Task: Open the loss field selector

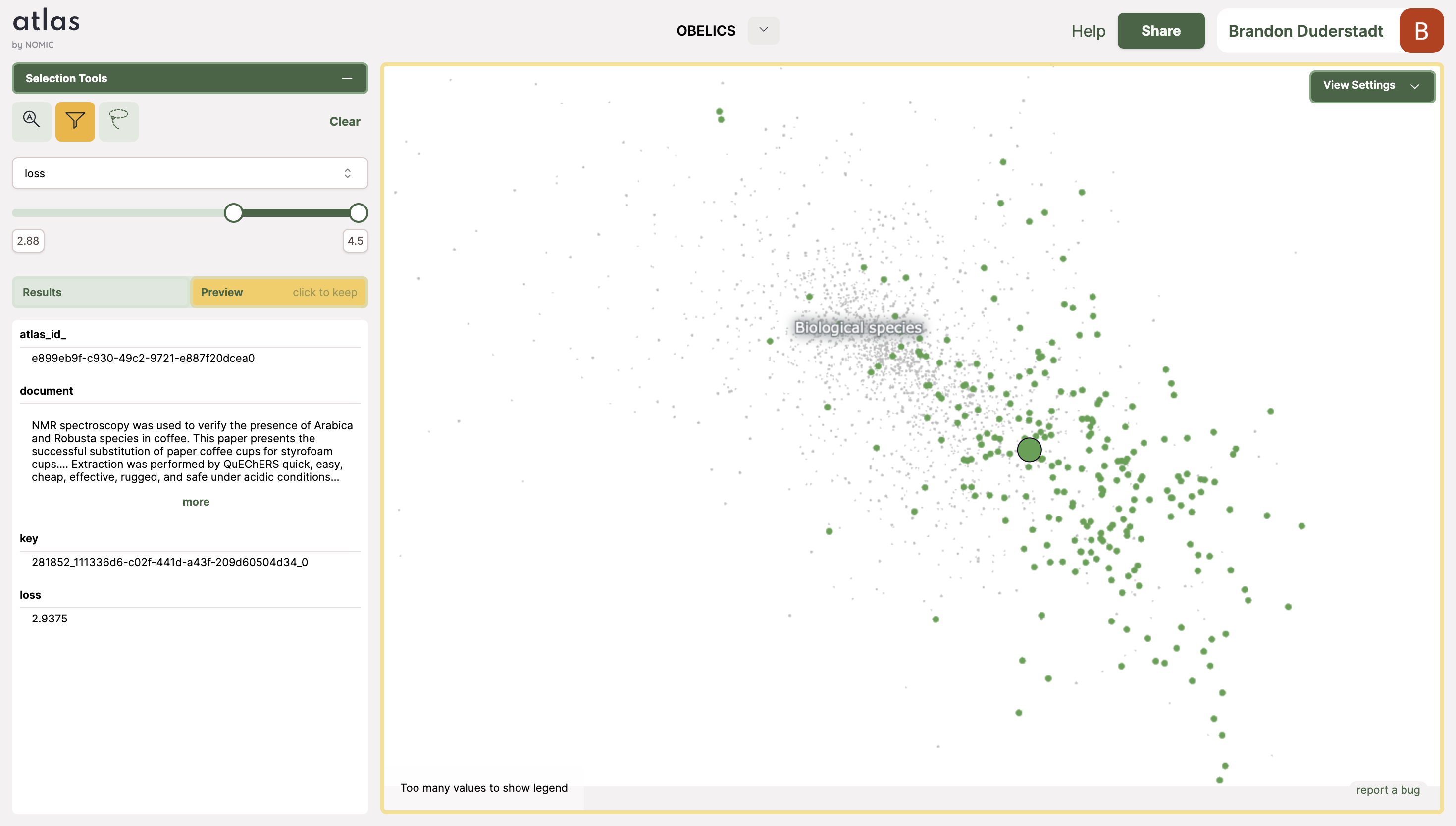Action: (190, 173)
